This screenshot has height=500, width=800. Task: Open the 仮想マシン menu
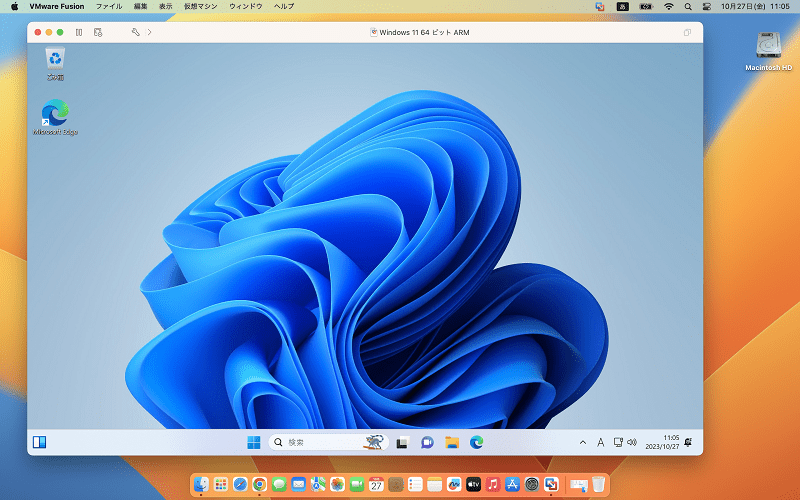[x=201, y=6]
